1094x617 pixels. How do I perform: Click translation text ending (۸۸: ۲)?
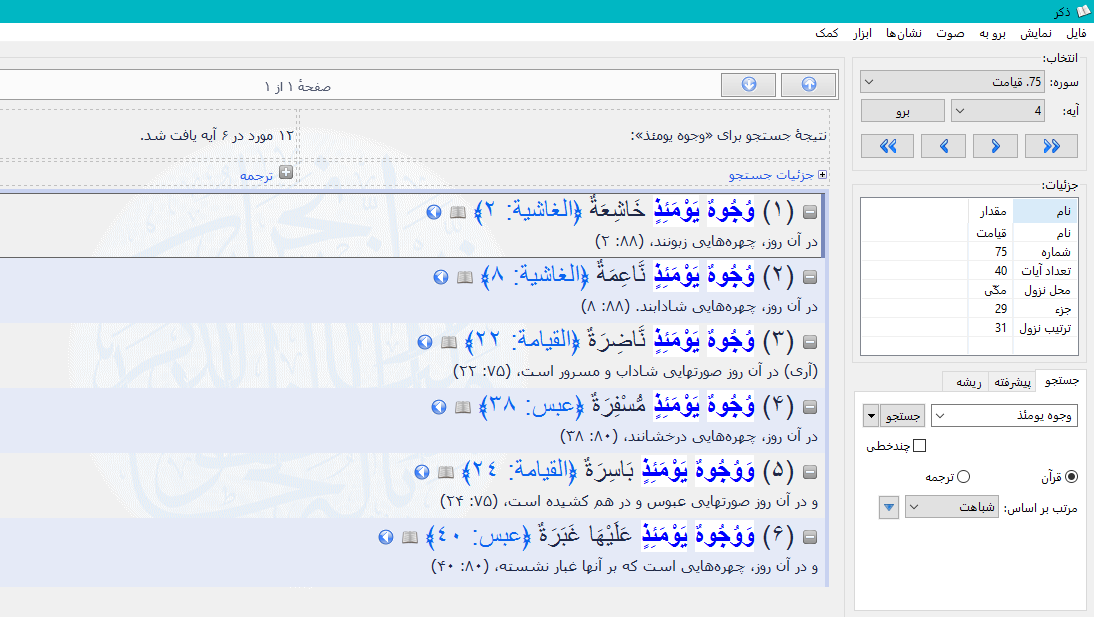[x=706, y=241]
